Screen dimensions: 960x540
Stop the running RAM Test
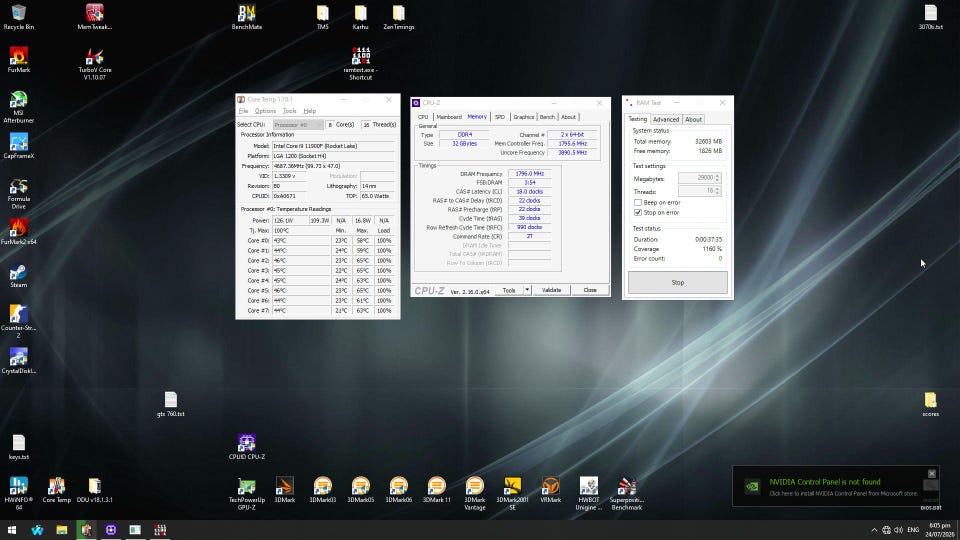click(x=678, y=282)
